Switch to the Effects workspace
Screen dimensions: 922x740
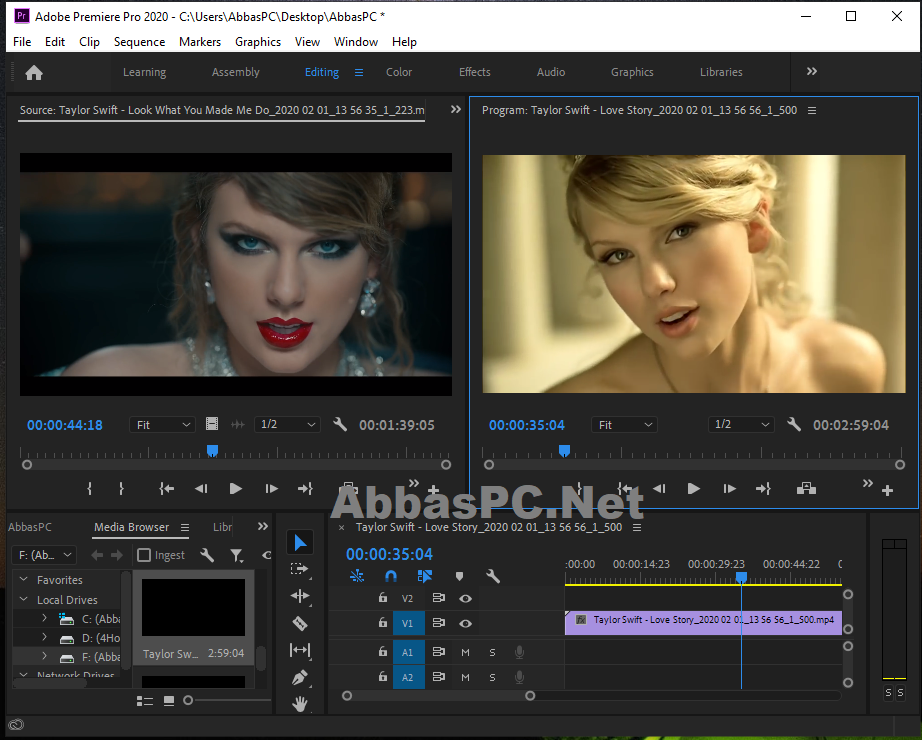(475, 72)
